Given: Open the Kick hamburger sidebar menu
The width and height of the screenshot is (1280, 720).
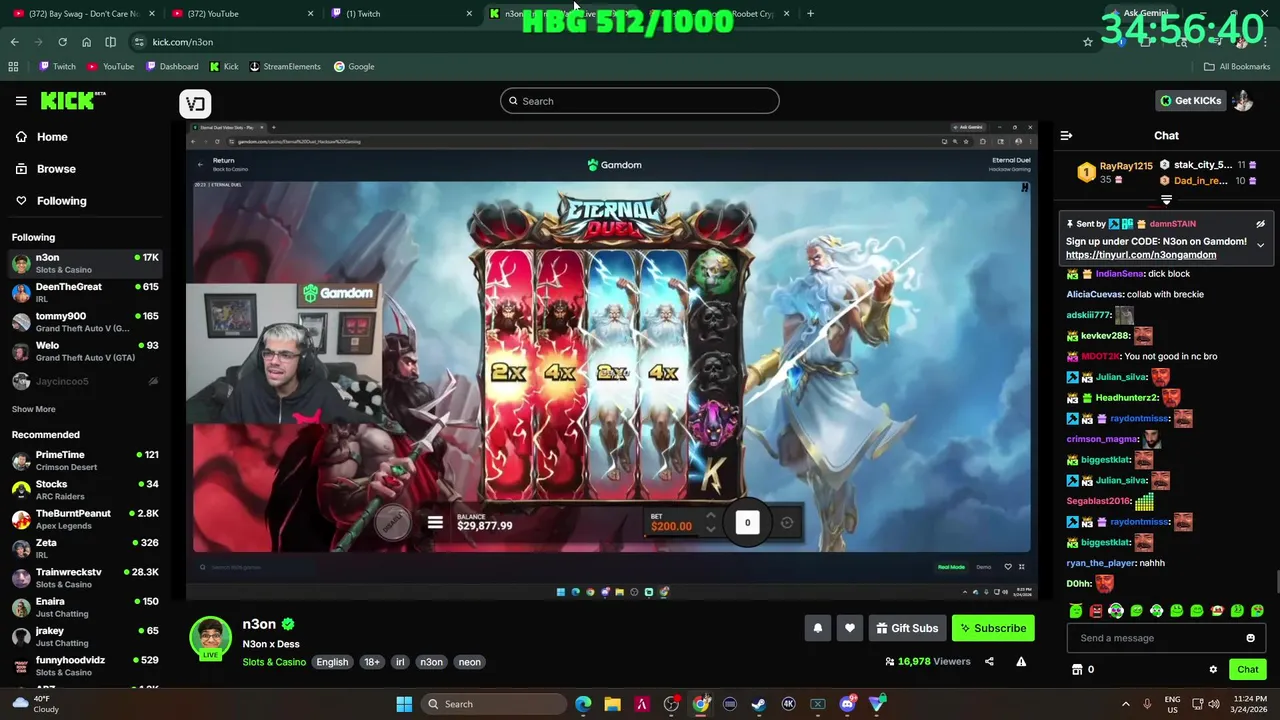Looking at the screenshot, I should coord(21,101).
